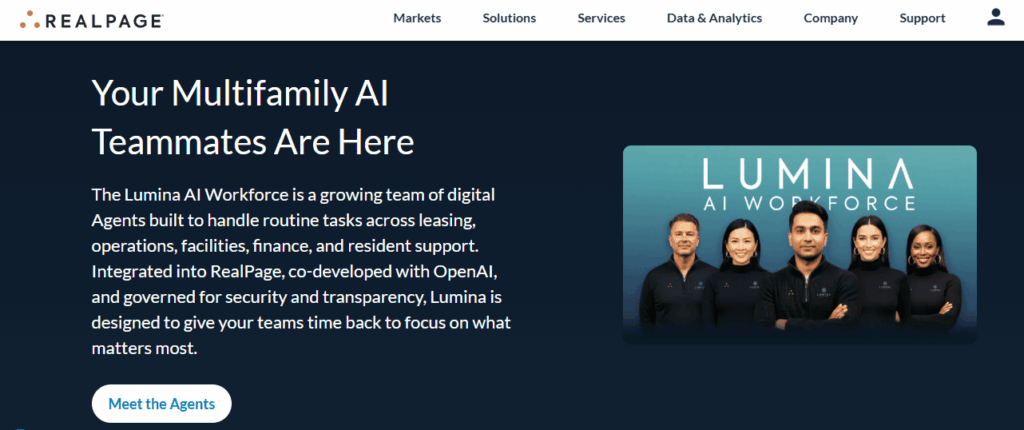Click the heading Your Multifamily AI Teammates Are Here
The image size is (1024, 430).
tap(253, 118)
